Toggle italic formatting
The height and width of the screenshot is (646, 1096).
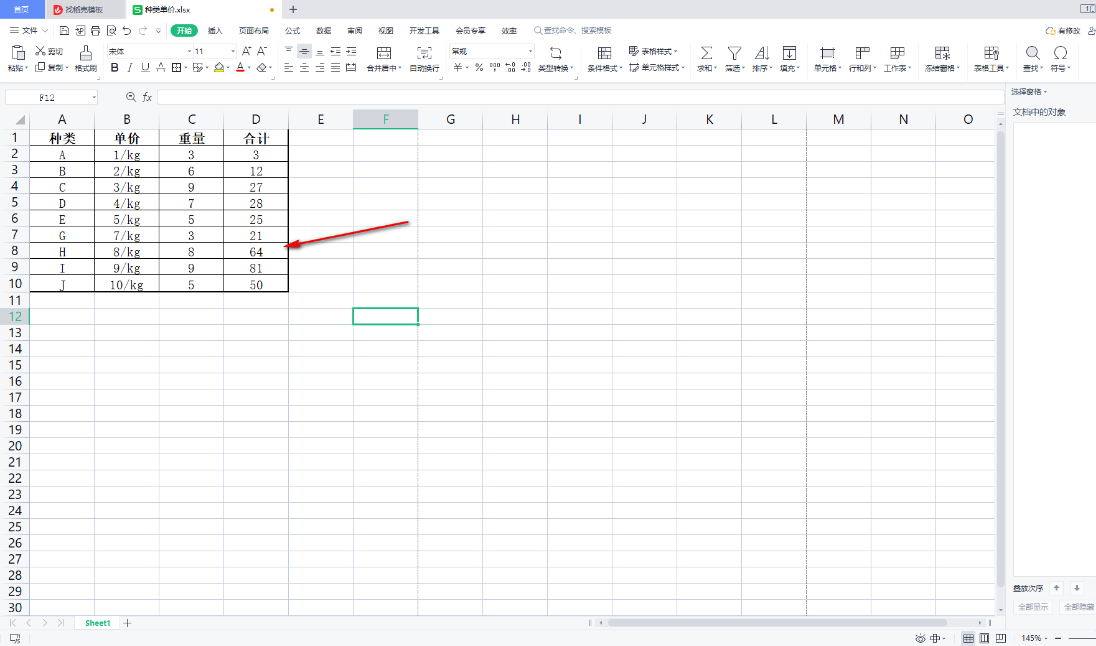(130, 68)
